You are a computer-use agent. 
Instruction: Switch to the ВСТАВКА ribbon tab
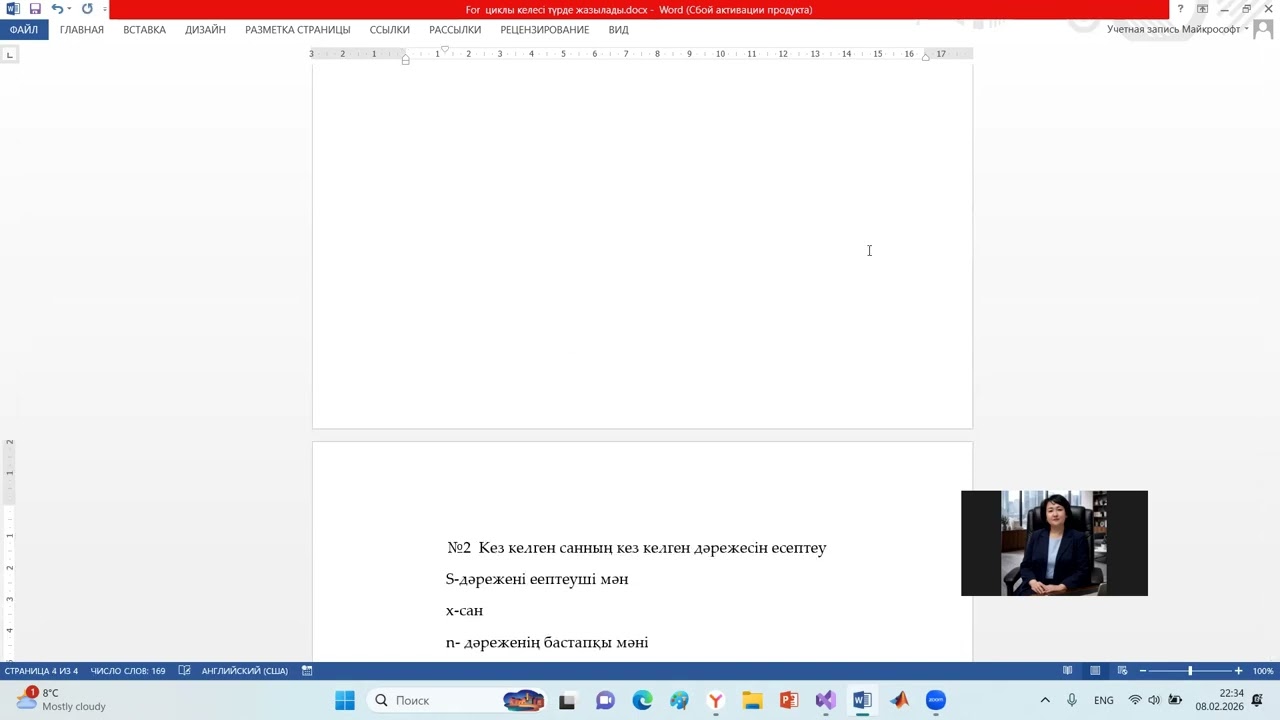[145, 30]
